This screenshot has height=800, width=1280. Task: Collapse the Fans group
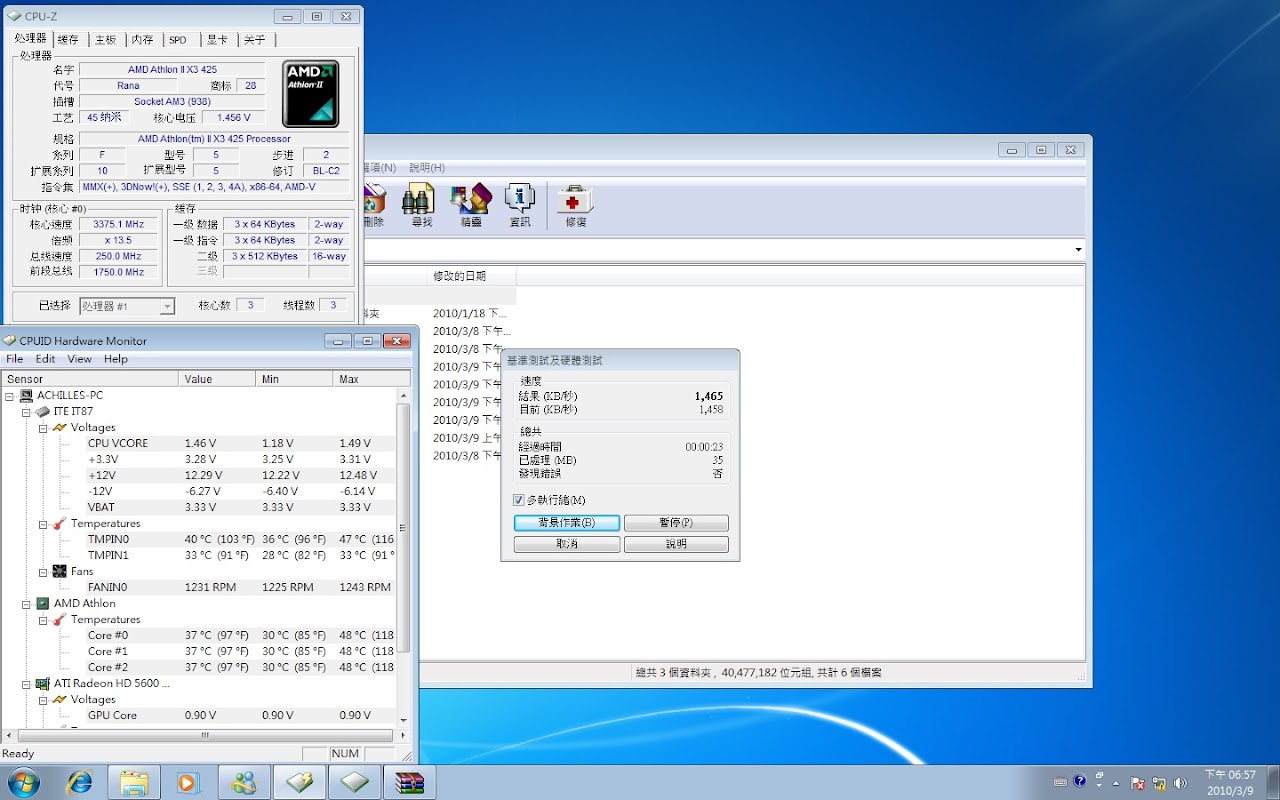[x=43, y=572]
